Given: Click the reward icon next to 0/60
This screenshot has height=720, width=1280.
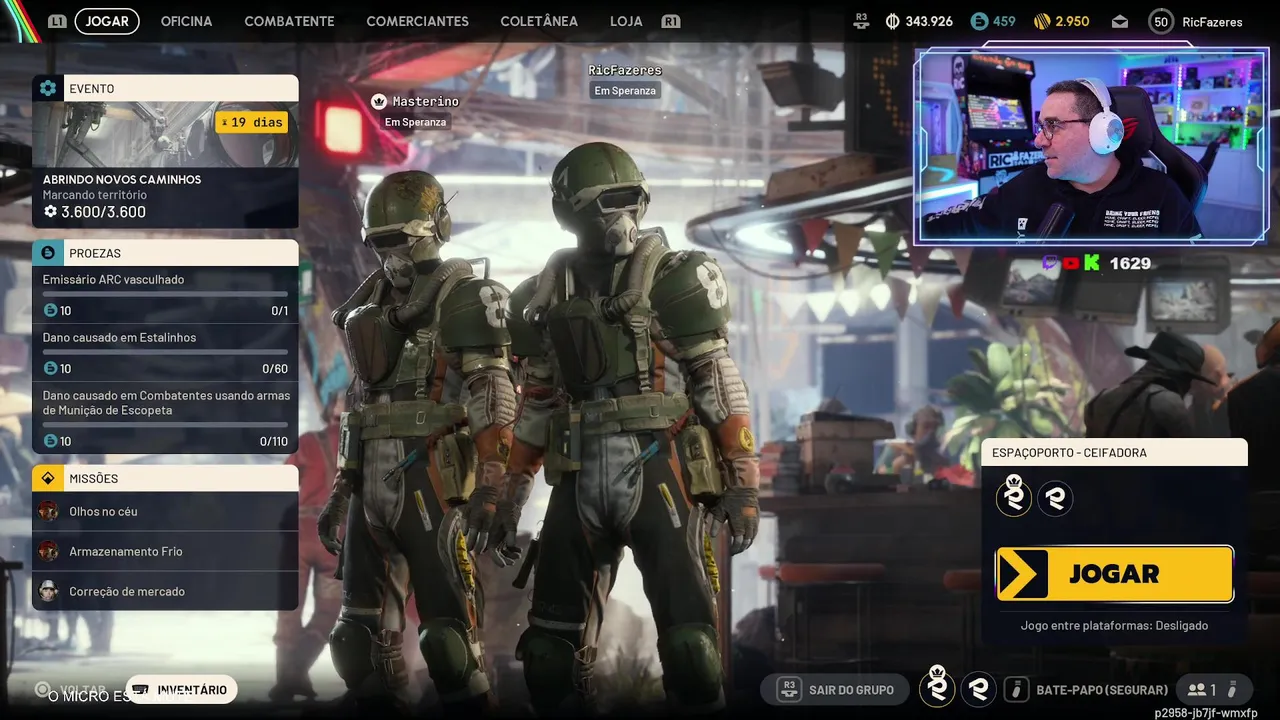Looking at the screenshot, I should coord(50,369).
